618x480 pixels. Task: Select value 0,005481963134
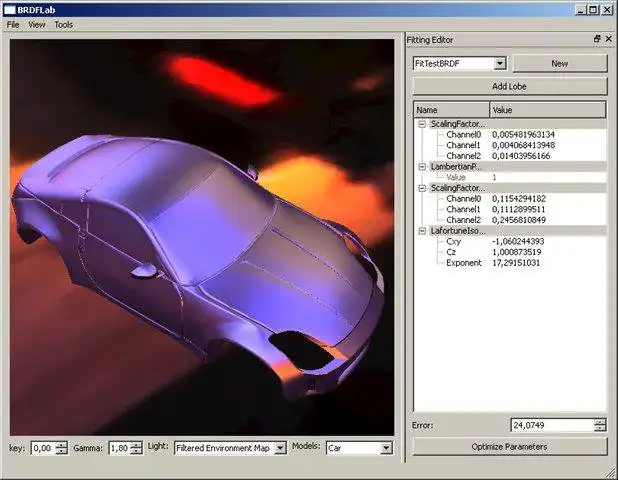point(523,134)
